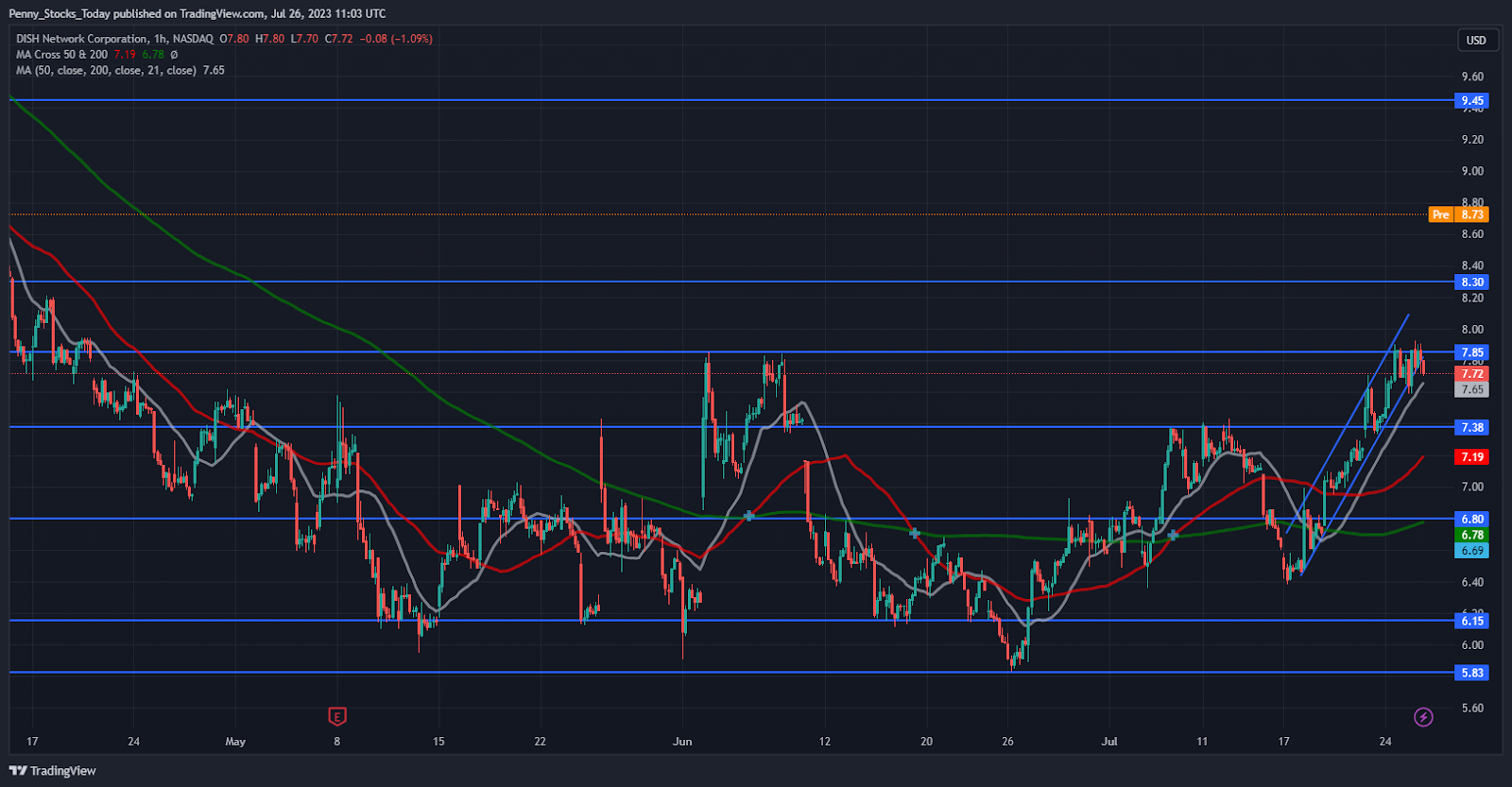Click the May label on time axis
The image size is (1512, 787).
click(235, 742)
